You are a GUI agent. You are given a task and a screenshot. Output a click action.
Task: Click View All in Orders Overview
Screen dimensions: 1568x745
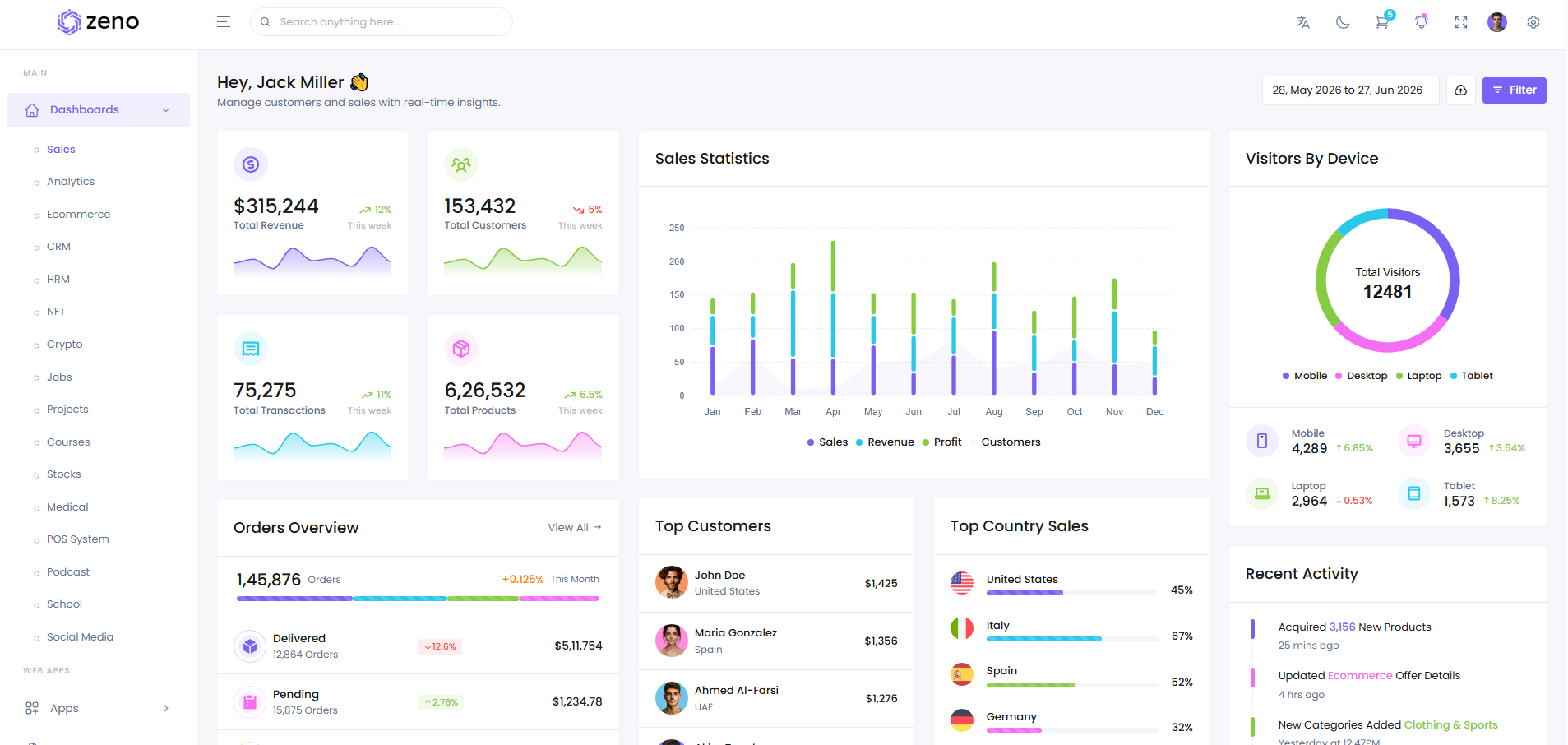pyautogui.click(x=575, y=528)
